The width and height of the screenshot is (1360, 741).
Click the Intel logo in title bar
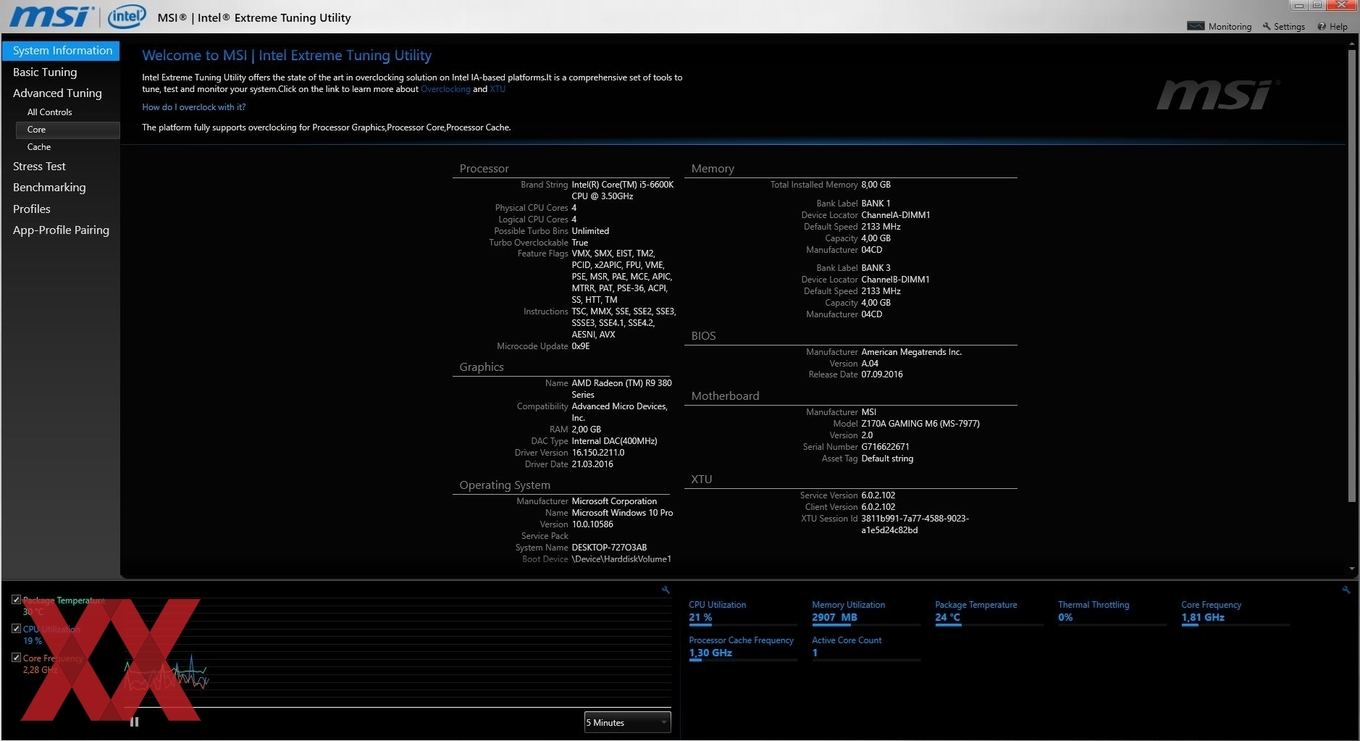pos(127,17)
